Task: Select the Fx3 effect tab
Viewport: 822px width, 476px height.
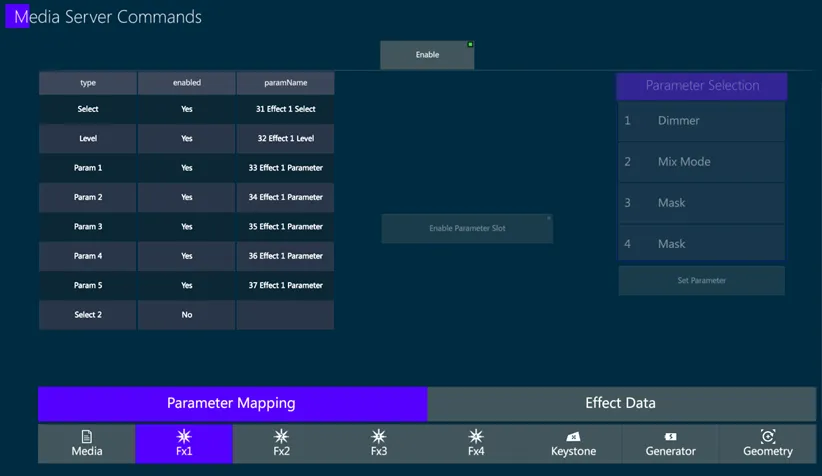Action: pyautogui.click(x=378, y=443)
